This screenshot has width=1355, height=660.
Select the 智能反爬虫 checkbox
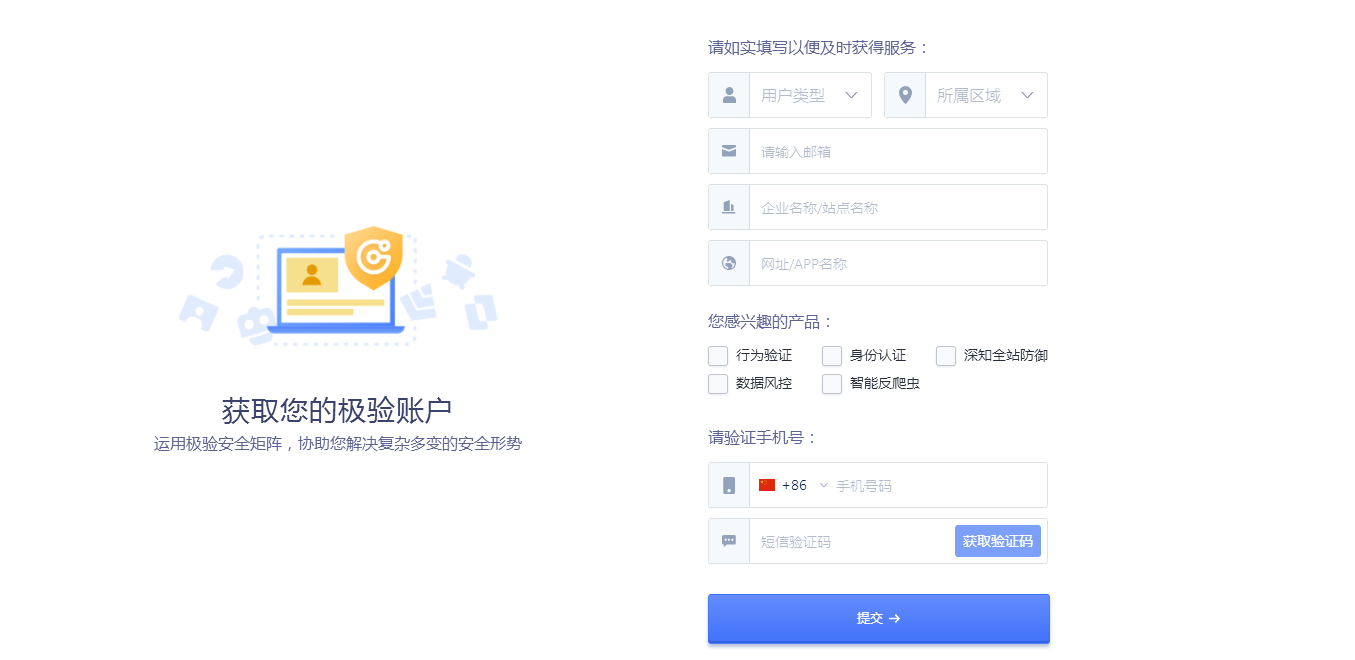[832, 384]
